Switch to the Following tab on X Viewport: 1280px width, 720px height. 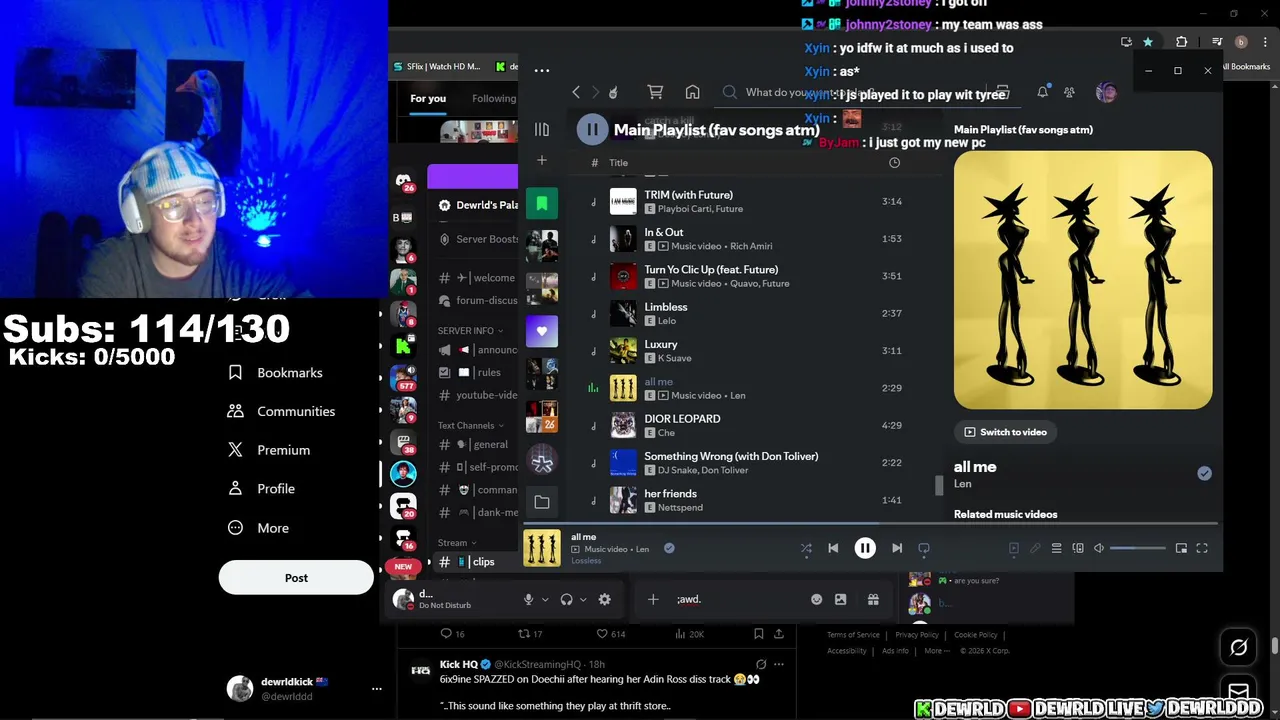point(494,98)
